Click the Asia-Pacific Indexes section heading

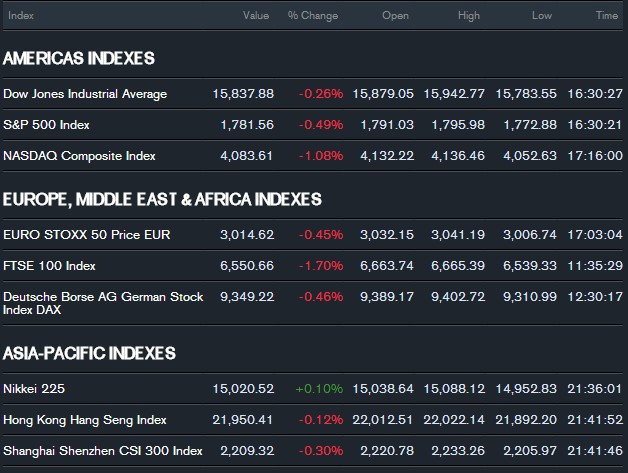[x=89, y=353]
